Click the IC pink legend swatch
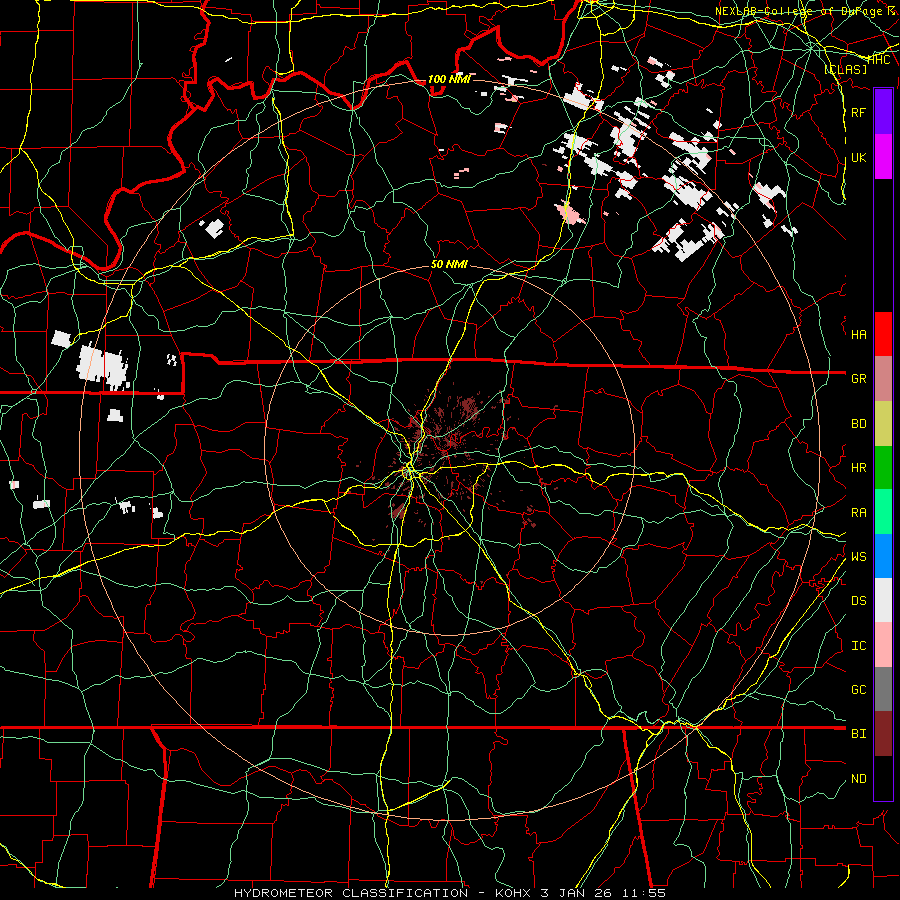 pyautogui.click(x=883, y=645)
